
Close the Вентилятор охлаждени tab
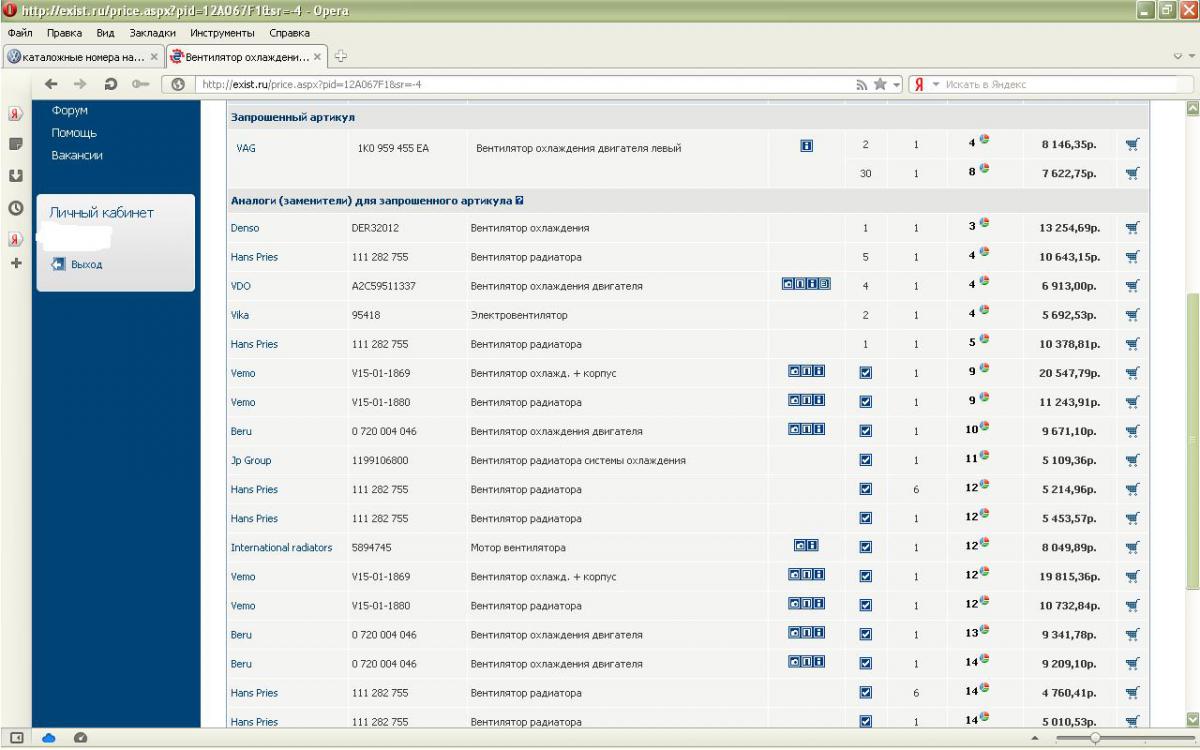pyautogui.click(x=318, y=57)
